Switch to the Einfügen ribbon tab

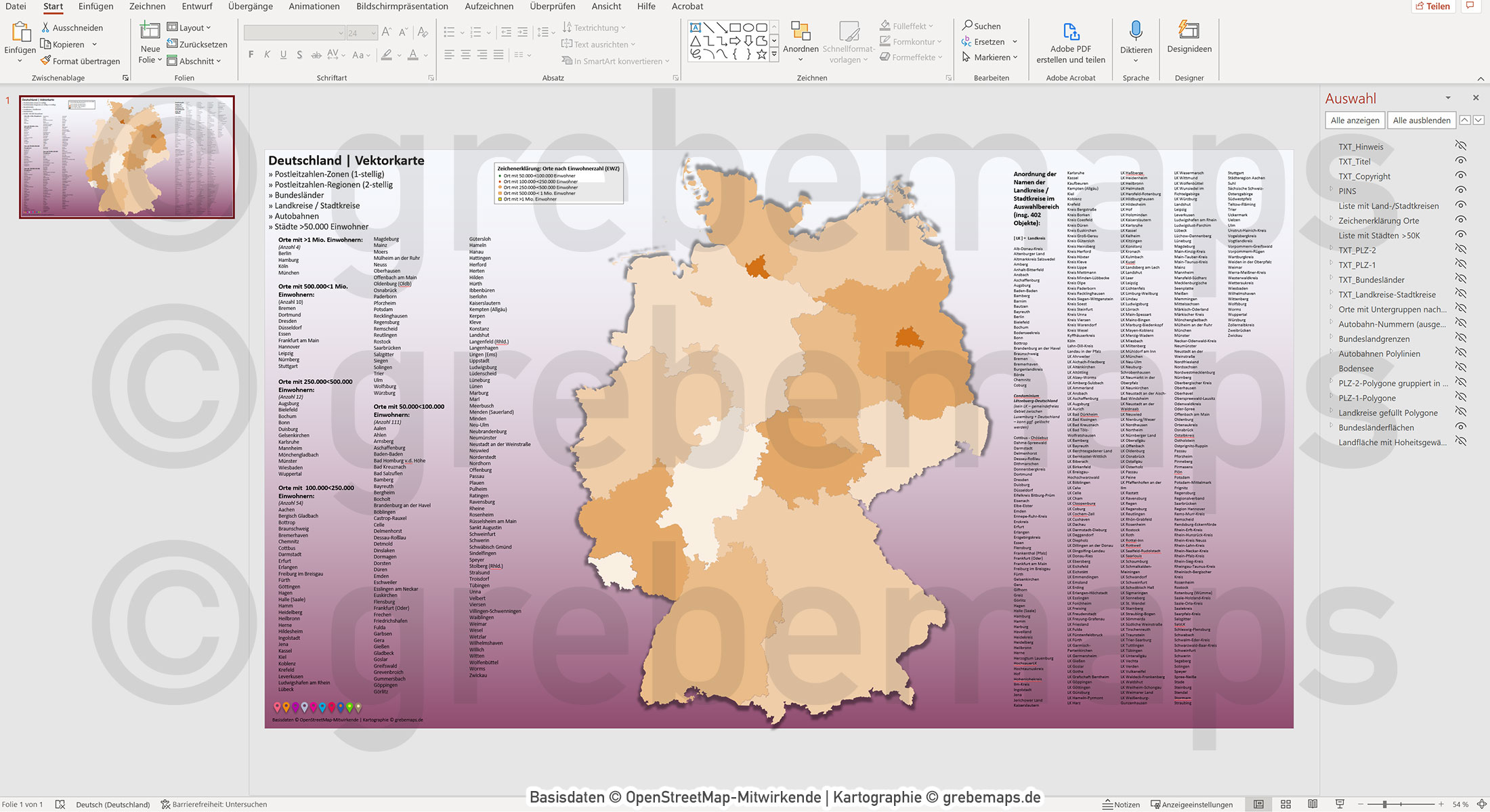95,6
